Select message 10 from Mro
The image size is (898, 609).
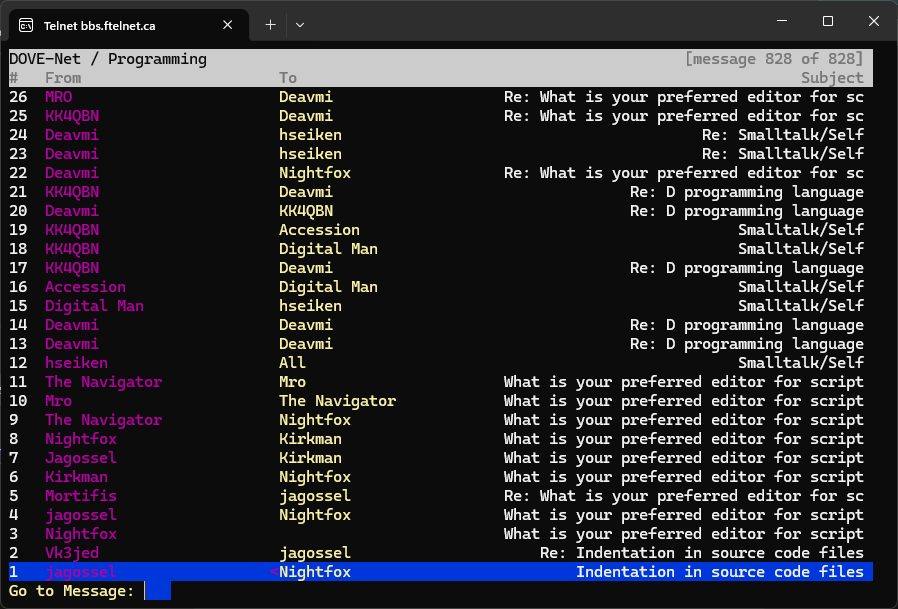tap(440, 400)
